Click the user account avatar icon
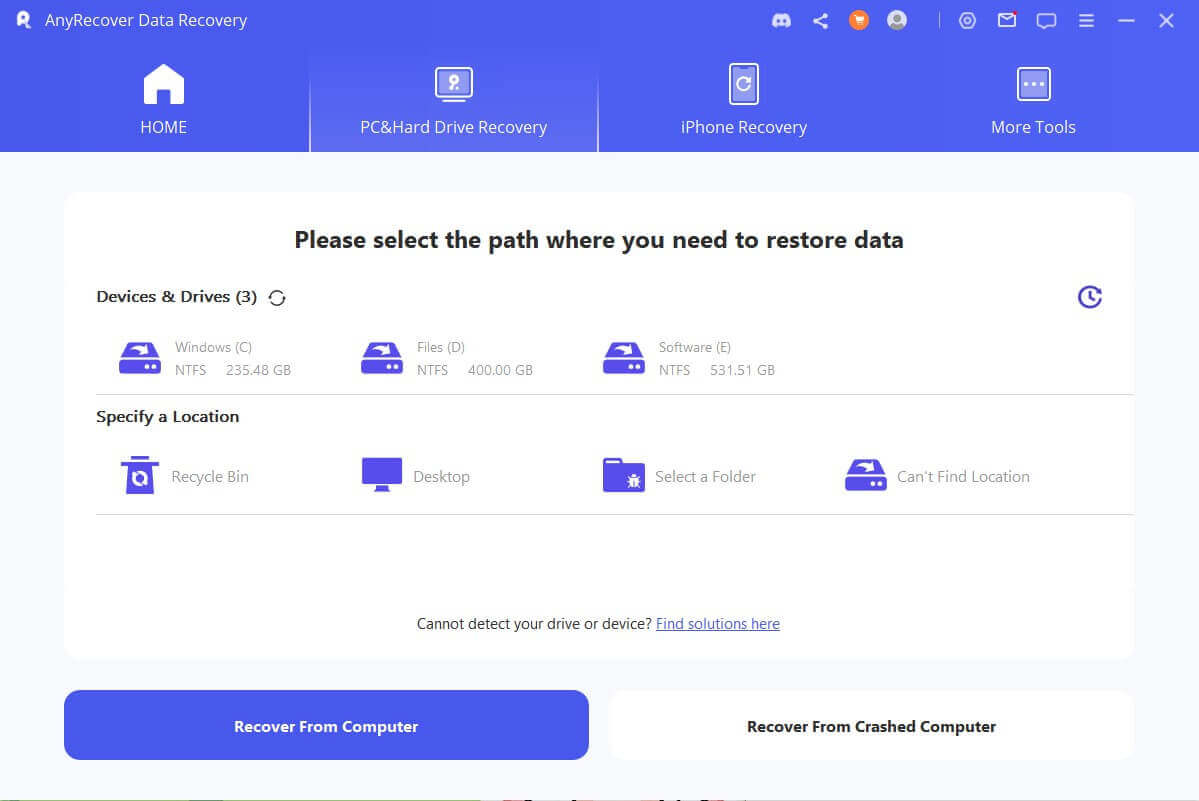1199x801 pixels. coord(896,20)
